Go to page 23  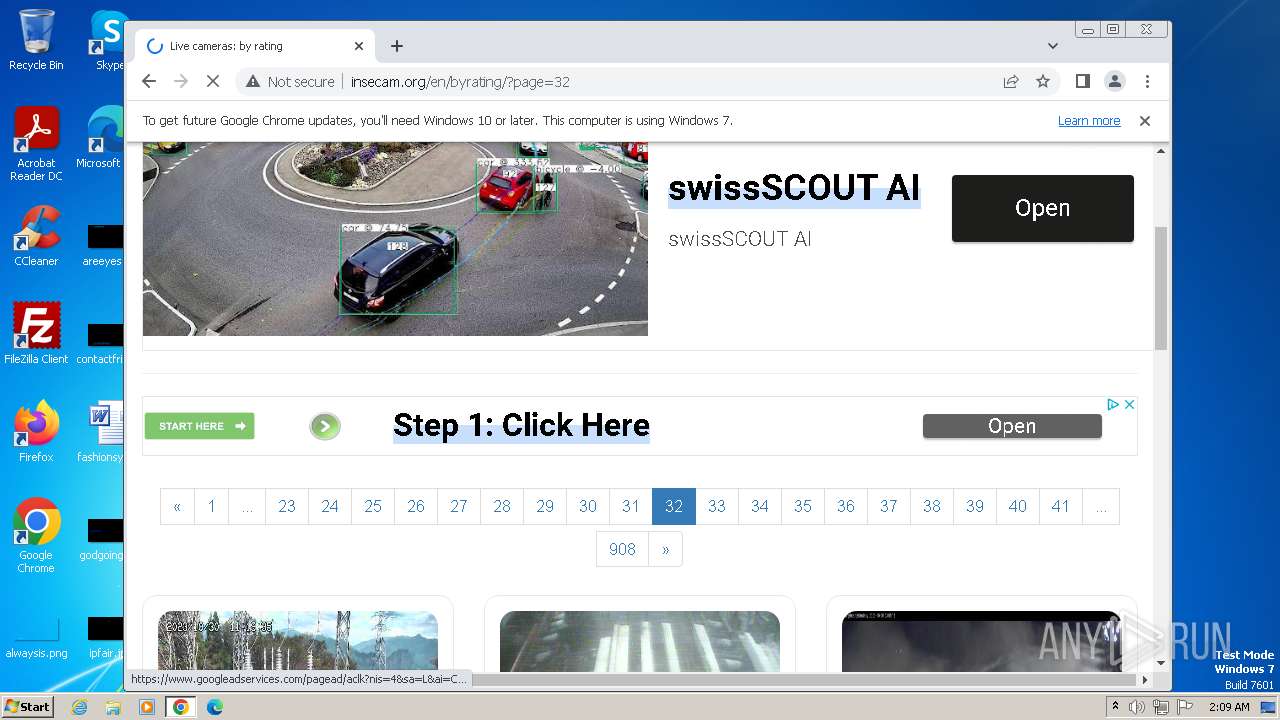click(287, 506)
